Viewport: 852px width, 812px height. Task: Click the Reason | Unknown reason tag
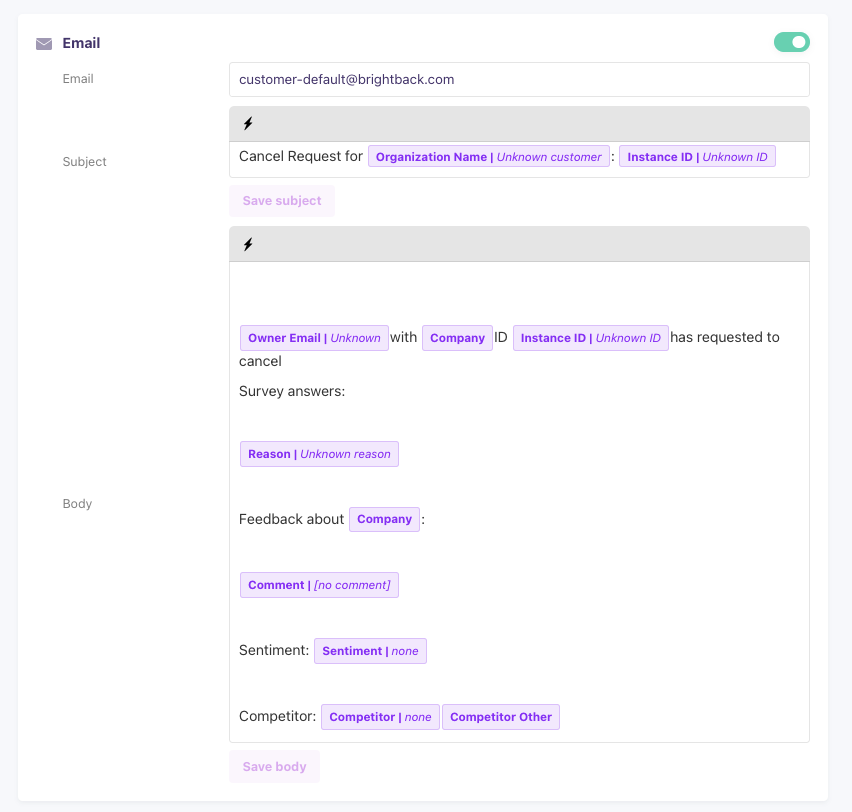[x=319, y=453]
